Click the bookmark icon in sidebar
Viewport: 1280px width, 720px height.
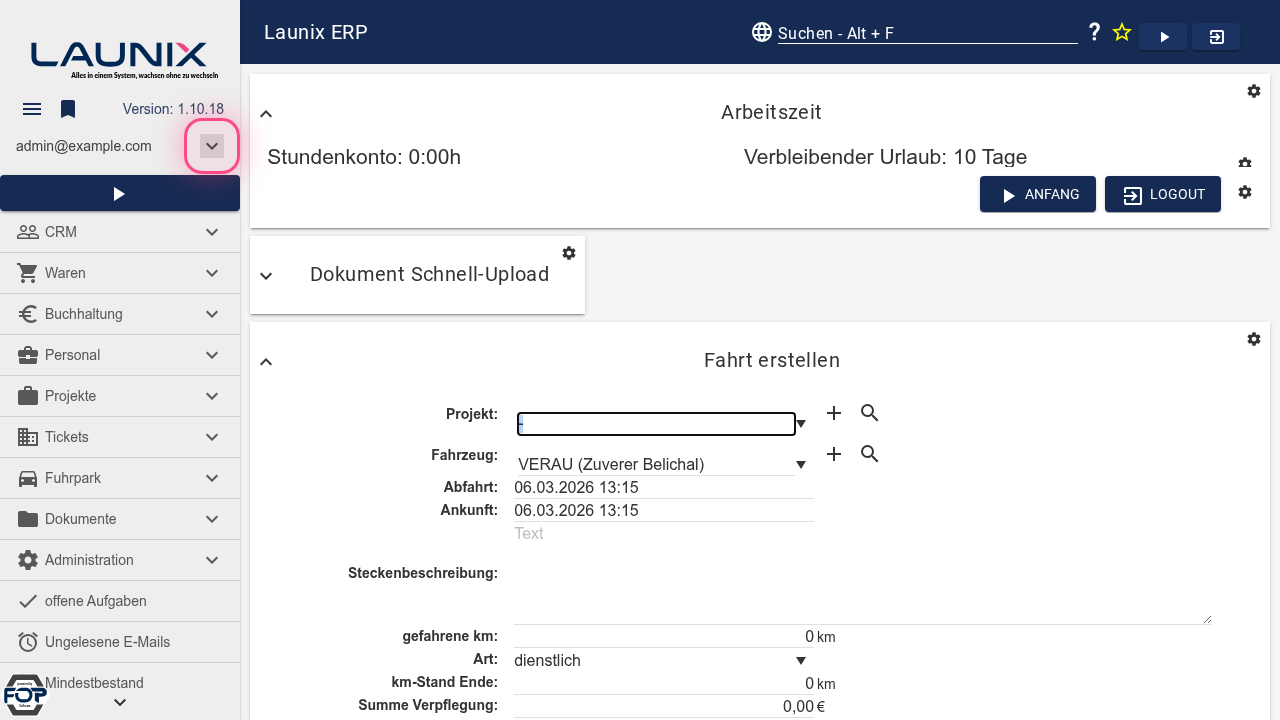68,109
